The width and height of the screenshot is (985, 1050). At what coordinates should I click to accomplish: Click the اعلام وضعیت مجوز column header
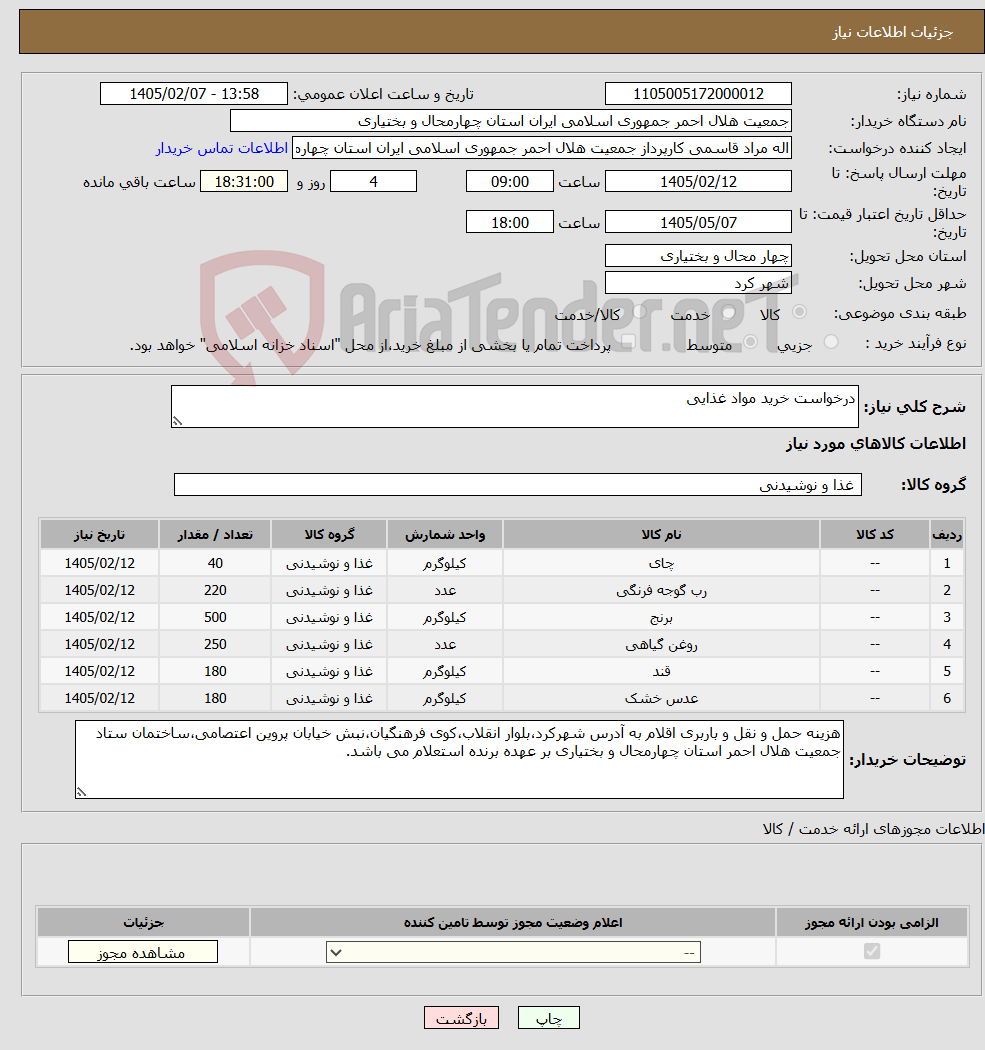tap(513, 922)
